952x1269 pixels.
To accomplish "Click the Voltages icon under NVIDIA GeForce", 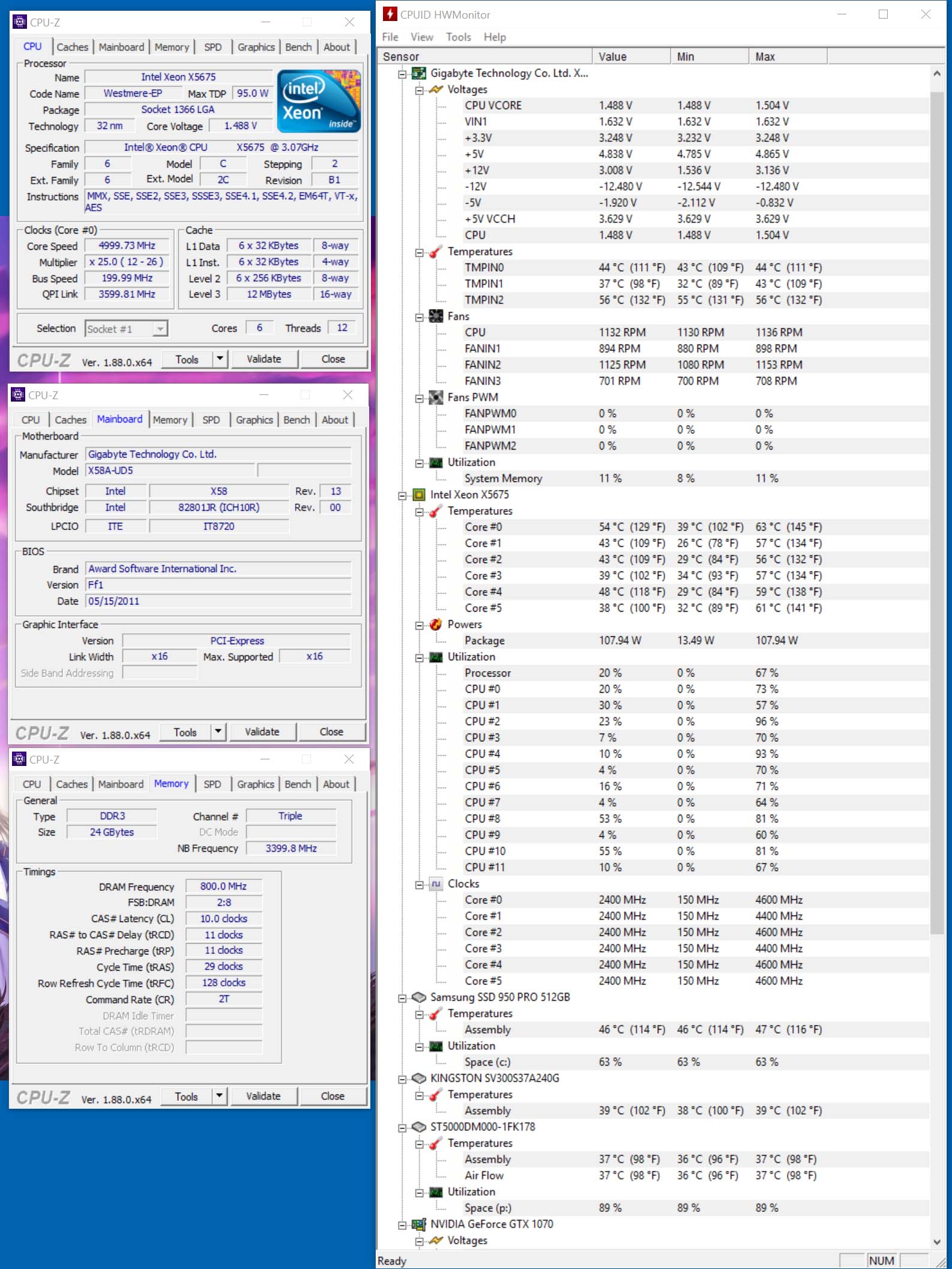I will 436,1240.
